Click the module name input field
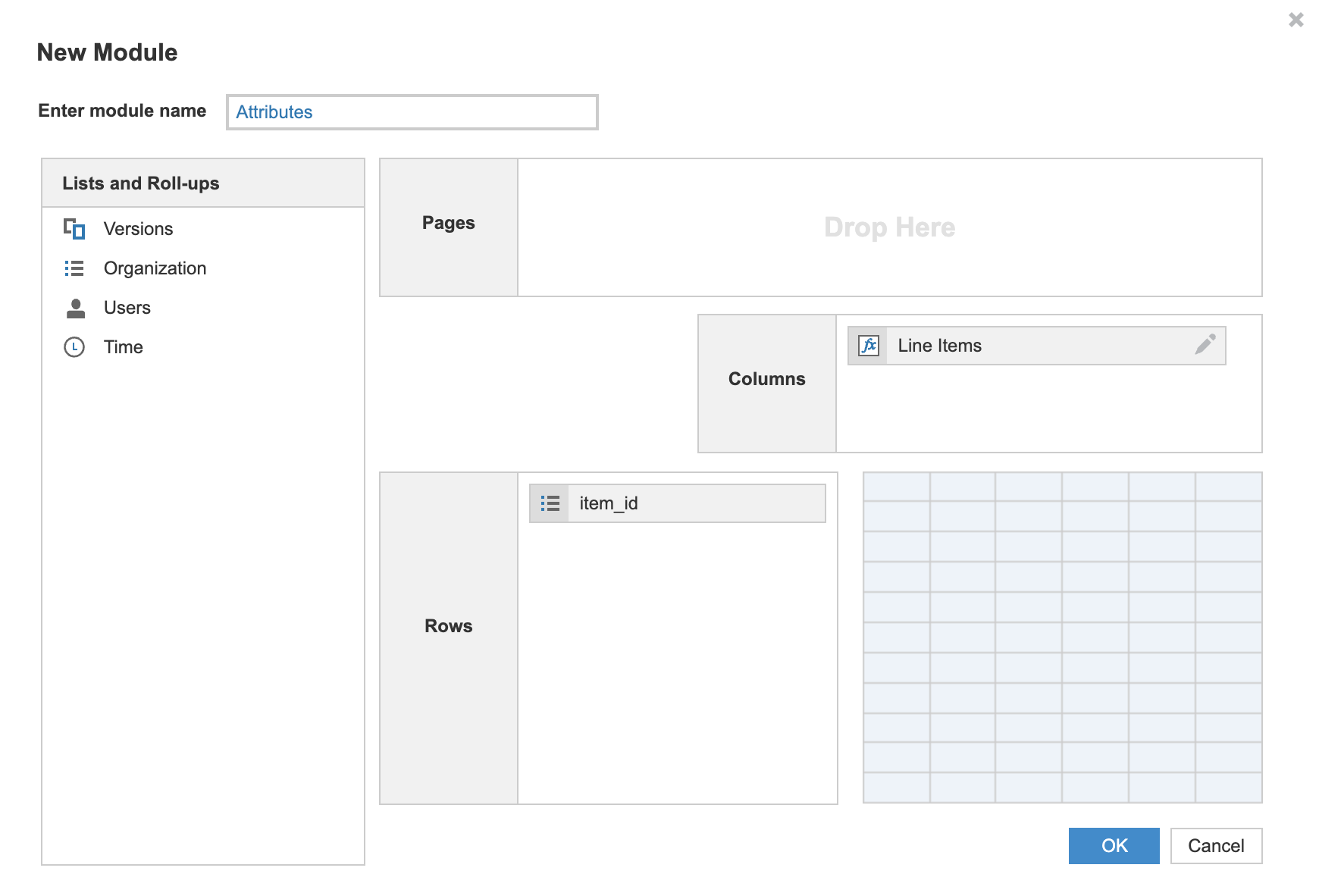This screenshot has height=896, width=1319. (x=412, y=111)
